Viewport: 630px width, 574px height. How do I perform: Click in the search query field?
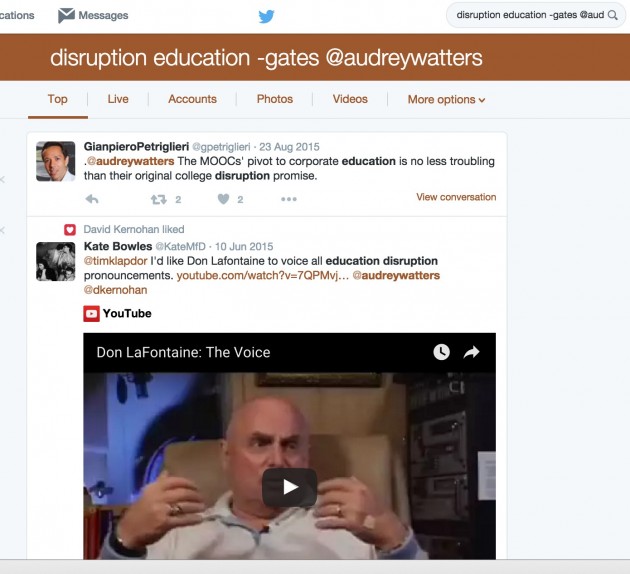pos(530,15)
